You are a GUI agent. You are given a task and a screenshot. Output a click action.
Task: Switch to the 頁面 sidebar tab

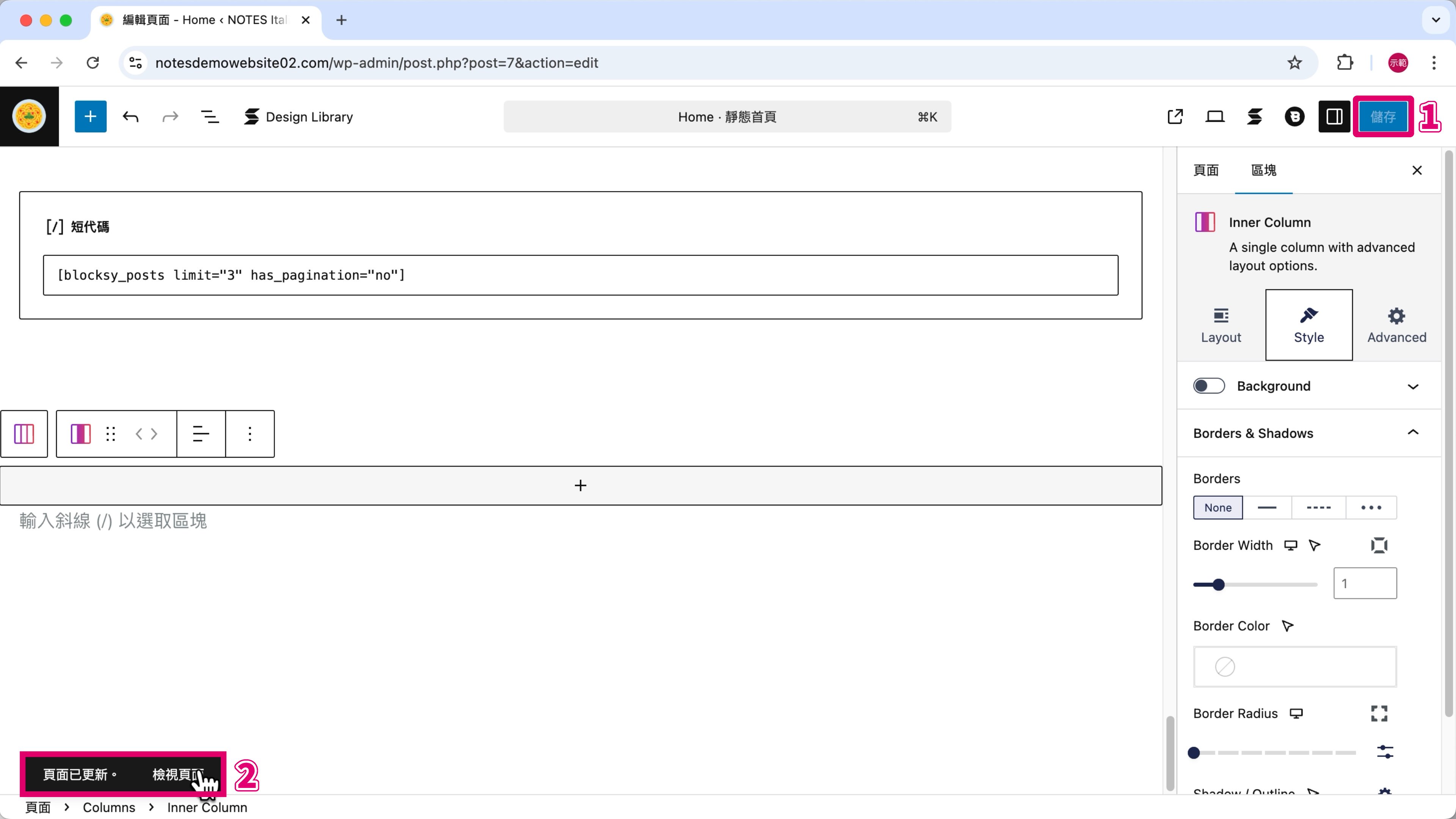(1206, 170)
